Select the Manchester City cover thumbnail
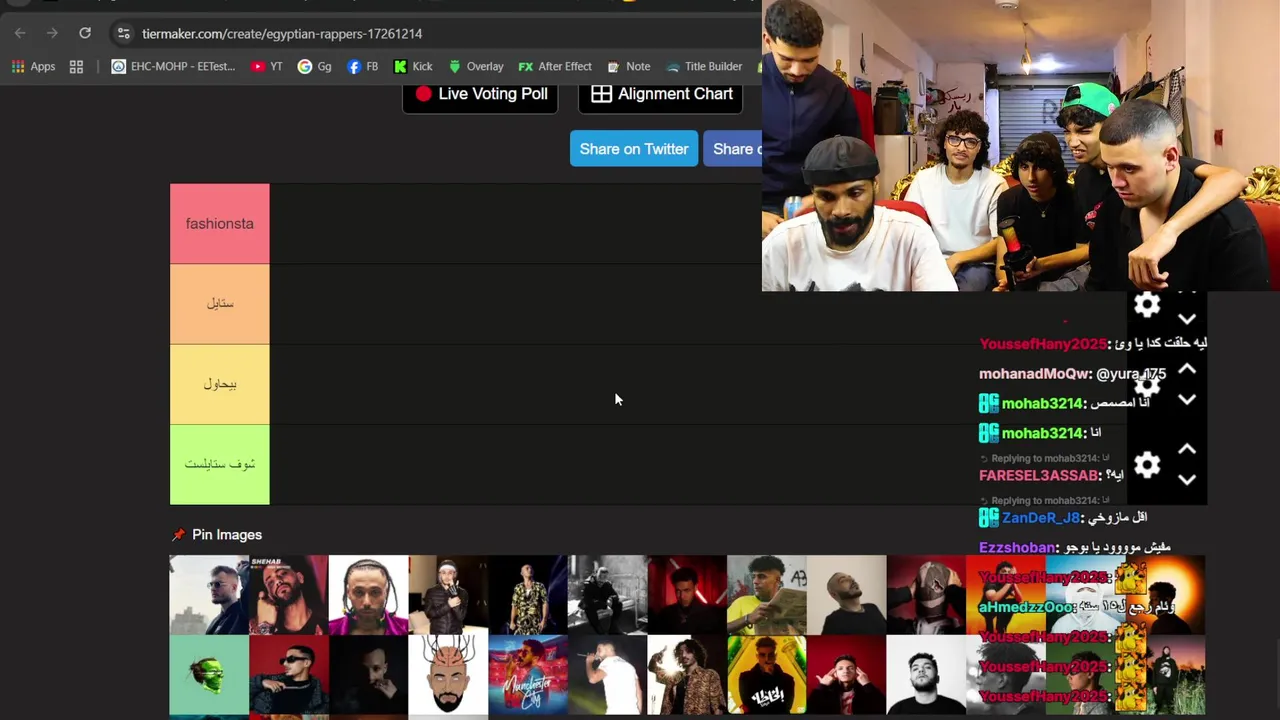This screenshot has height=720, width=1280. 528,675
